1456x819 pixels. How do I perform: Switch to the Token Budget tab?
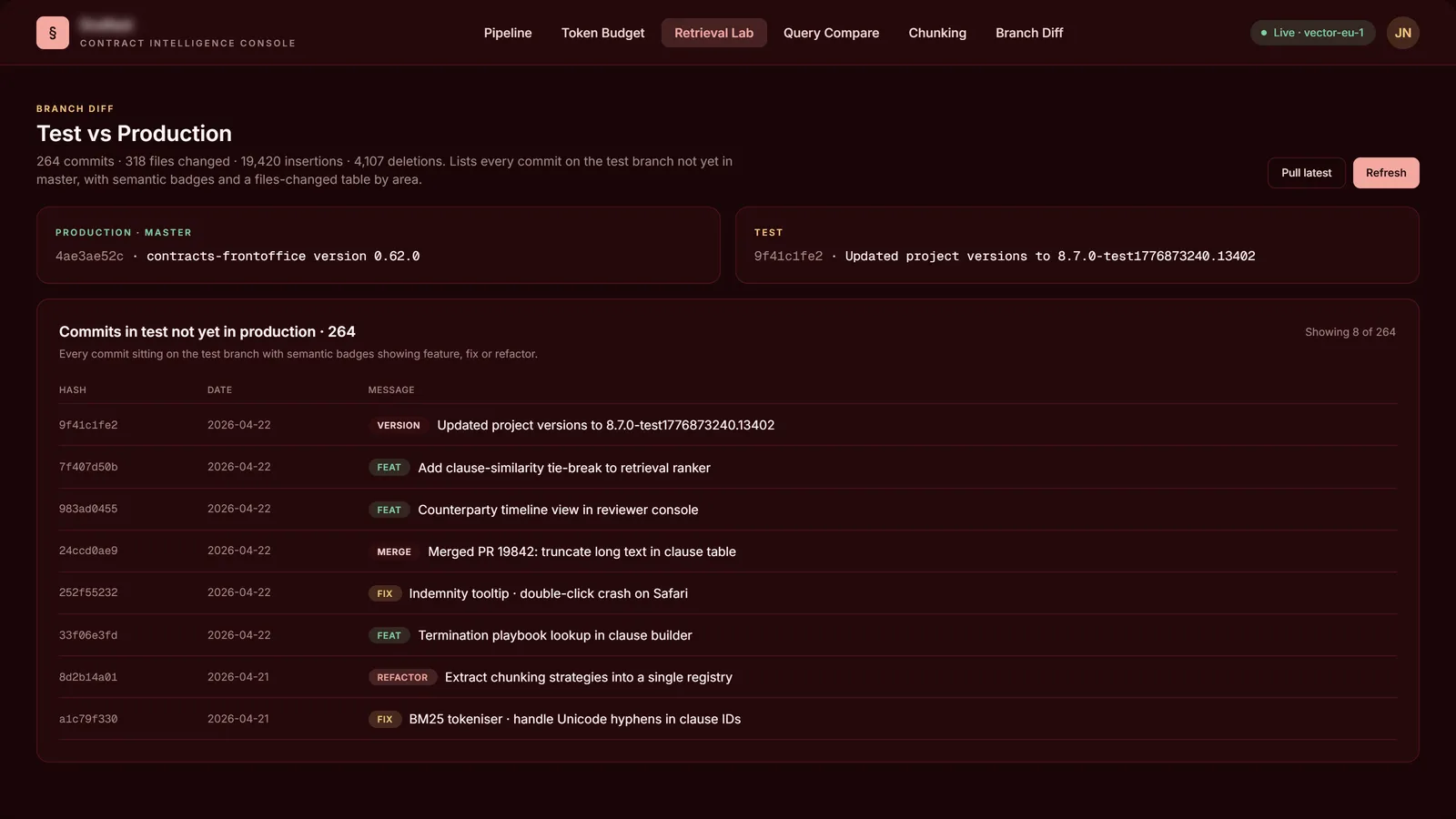[602, 33]
